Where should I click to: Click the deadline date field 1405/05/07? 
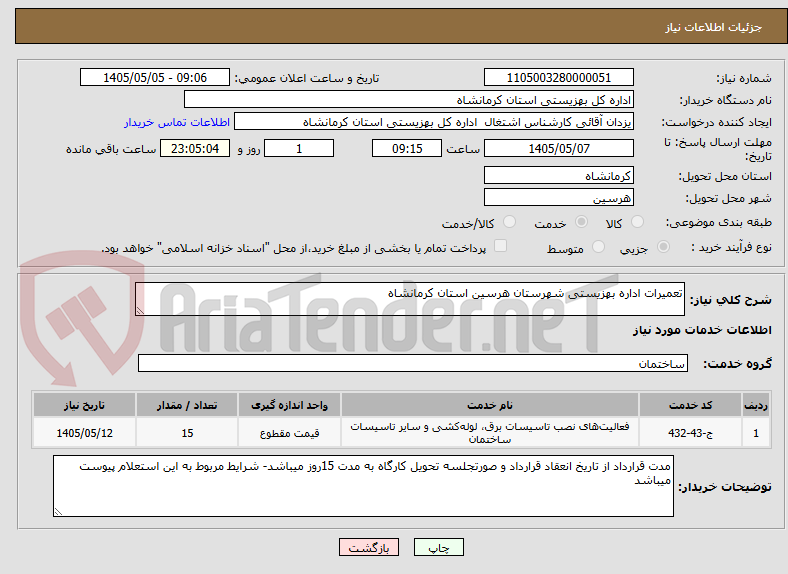558,148
